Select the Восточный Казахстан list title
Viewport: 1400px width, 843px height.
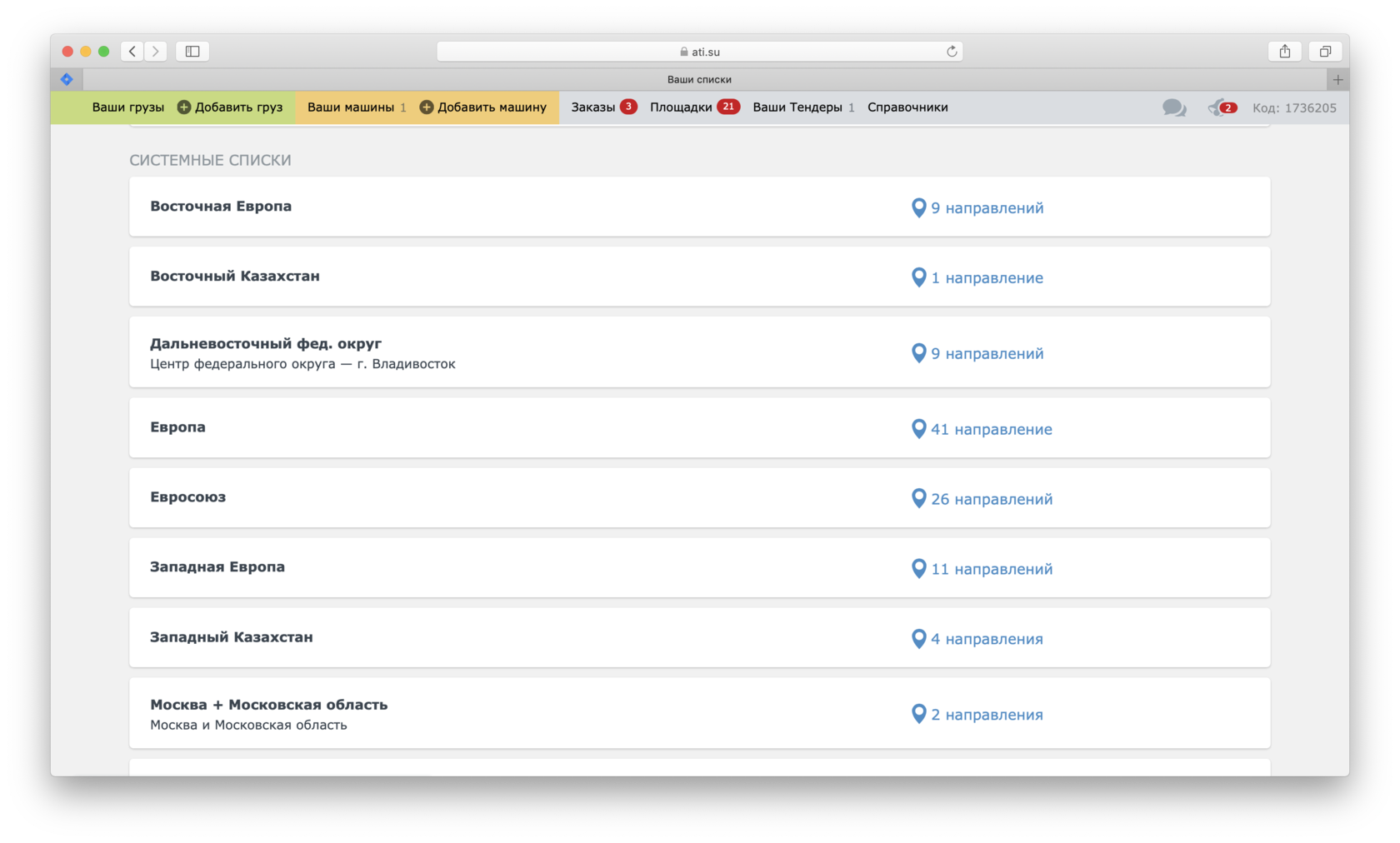pyautogui.click(x=235, y=277)
